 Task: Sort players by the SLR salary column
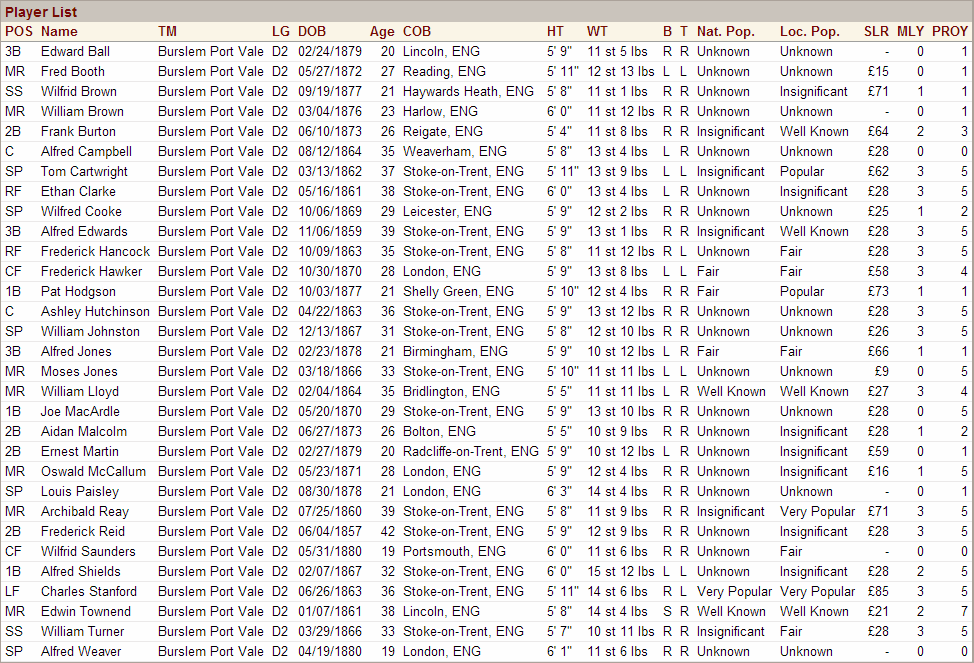pos(876,31)
